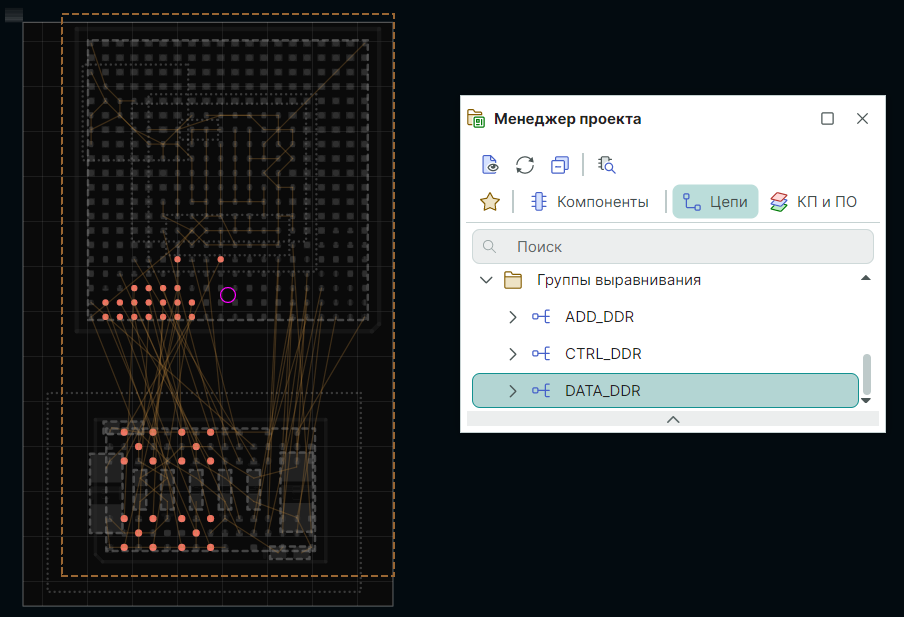Click the magenta circle marker on board

point(228,295)
